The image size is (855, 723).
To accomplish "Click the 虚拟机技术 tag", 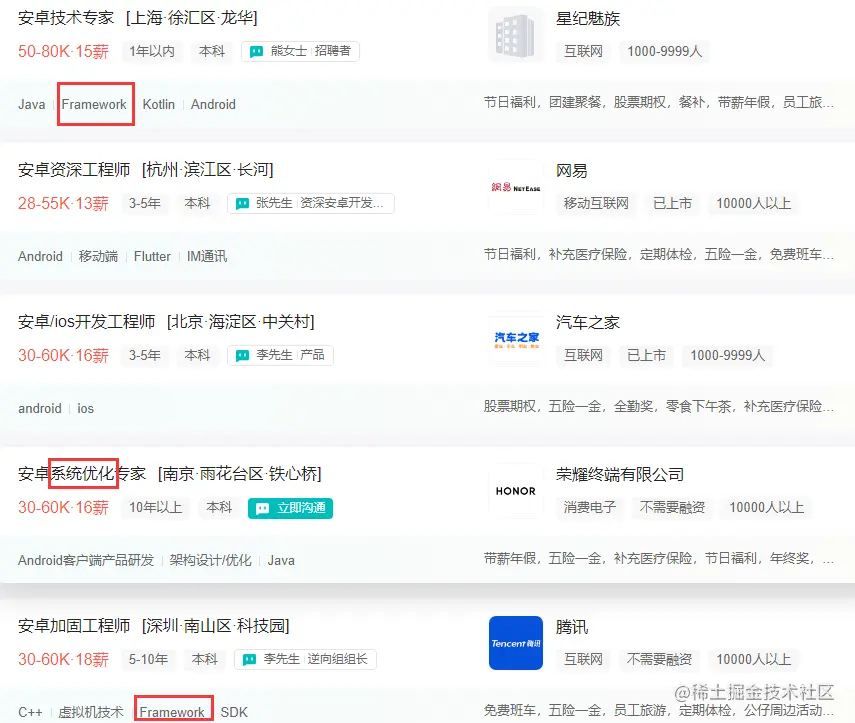I will pyautogui.click(x=91, y=712).
